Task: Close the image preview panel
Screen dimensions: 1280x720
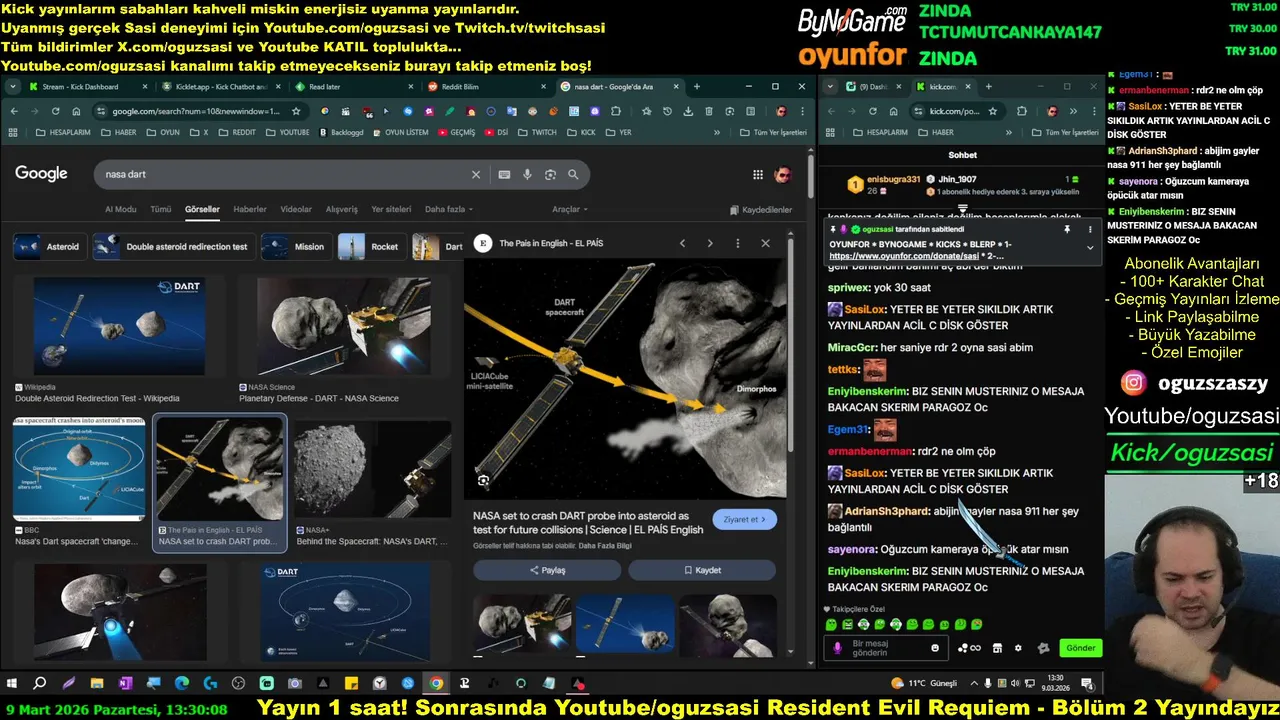Action: pyautogui.click(x=765, y=243)
